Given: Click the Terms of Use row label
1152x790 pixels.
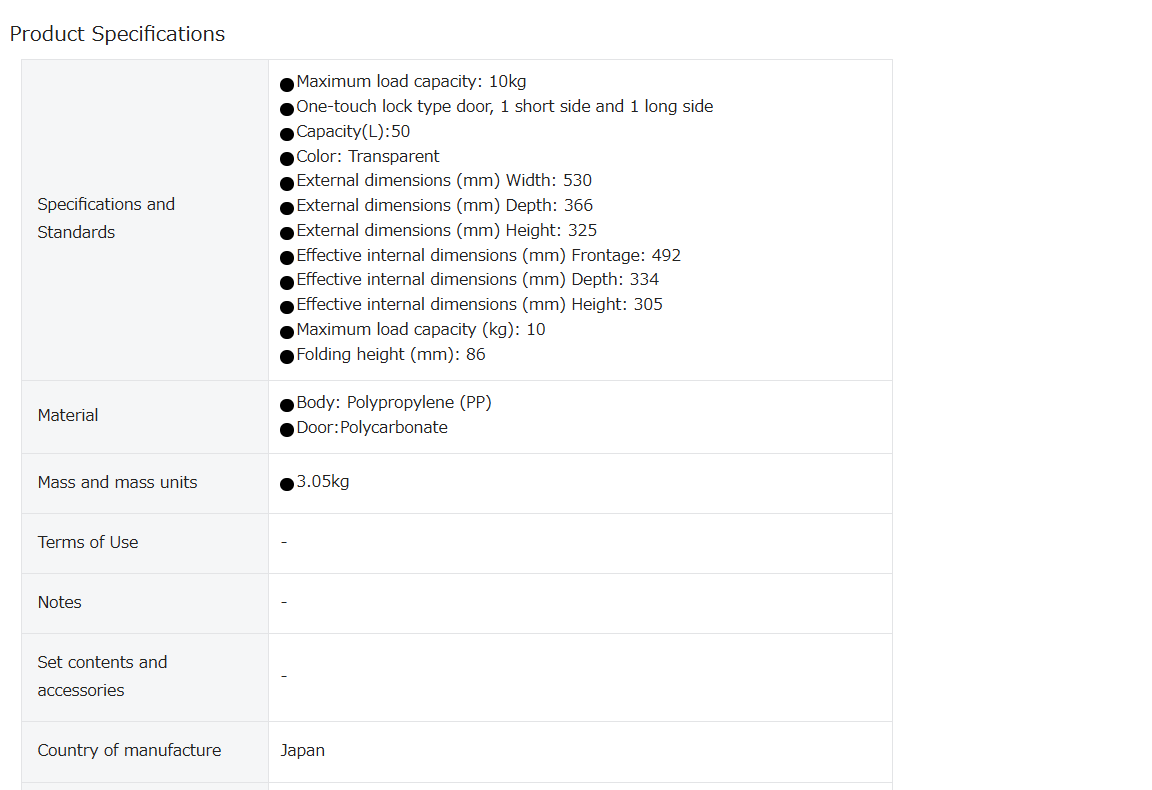Looking at the screenshot, I should [87, 542].
